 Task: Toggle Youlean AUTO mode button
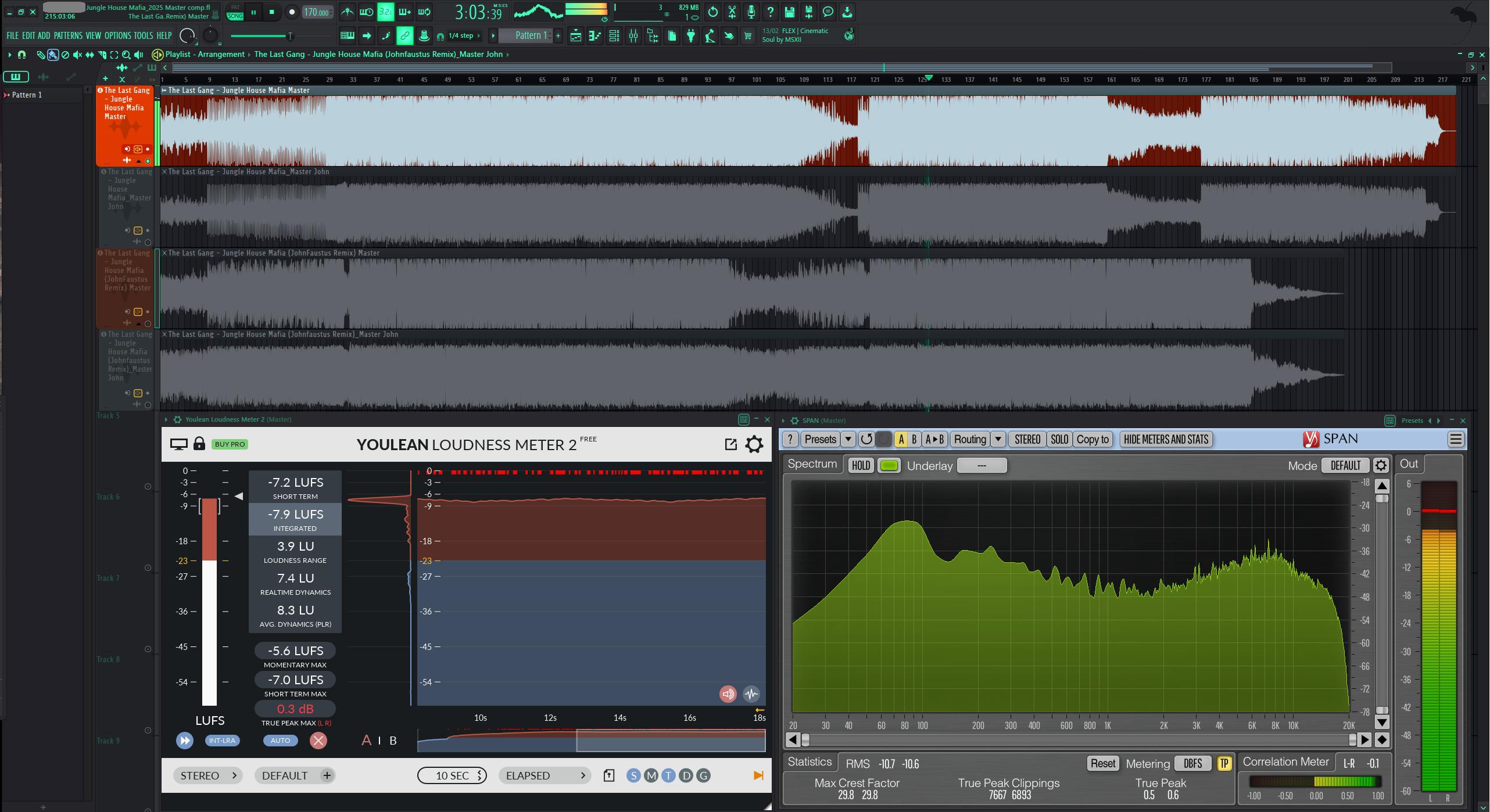click(x=280, y=741)
